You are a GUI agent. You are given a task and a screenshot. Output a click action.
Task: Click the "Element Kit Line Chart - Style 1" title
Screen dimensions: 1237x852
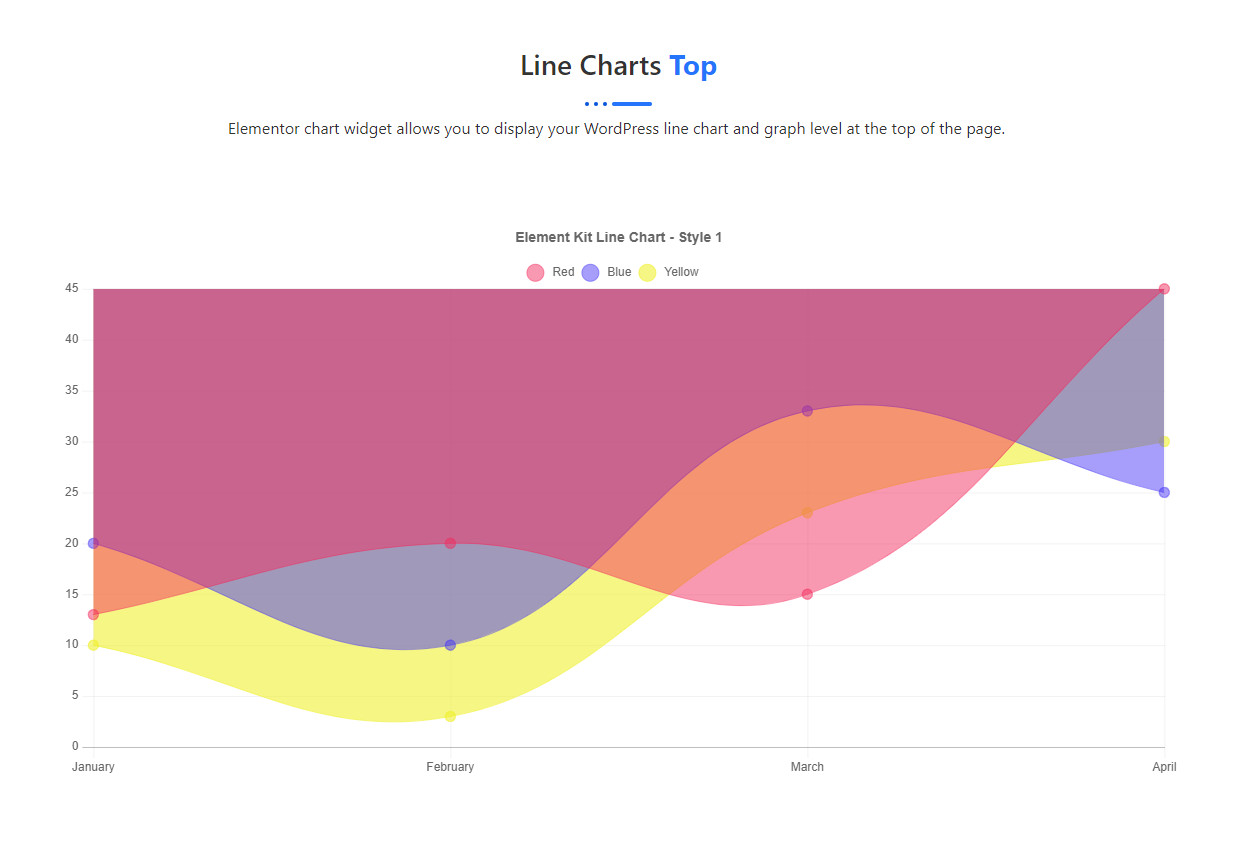pos(618,237)
